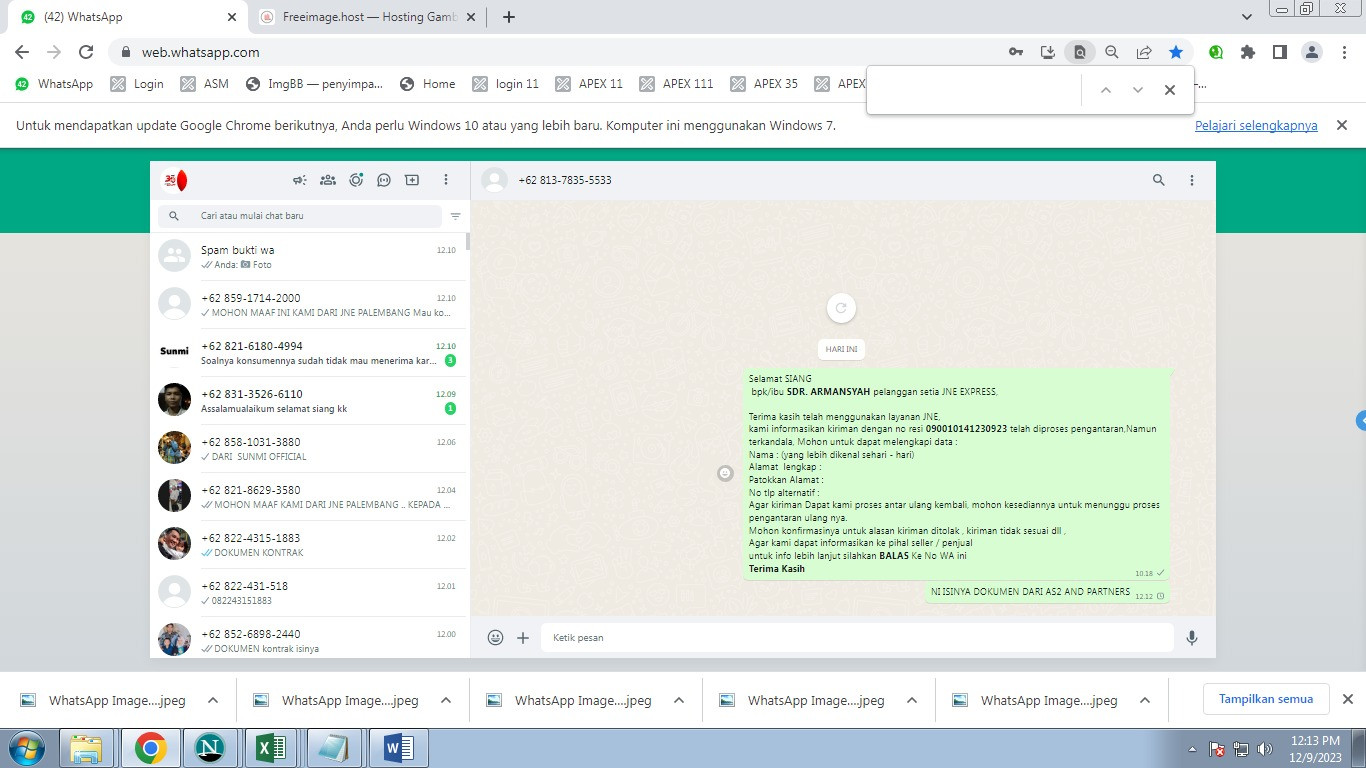This screenshot has height=768, width=1366.
Task: Open the Communities icon
Action: (x=327, y=180)
